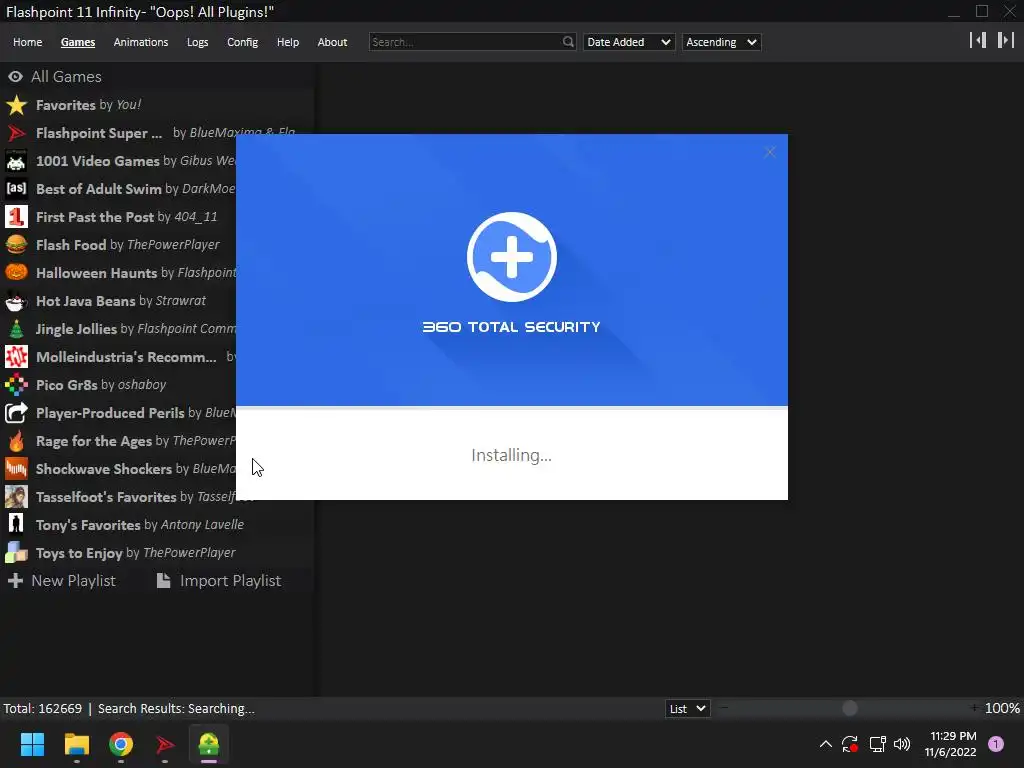Click the Player-Produced Perils share icon
The height and width of the screenshot is (768, 1024).
[x=16, y=413]
